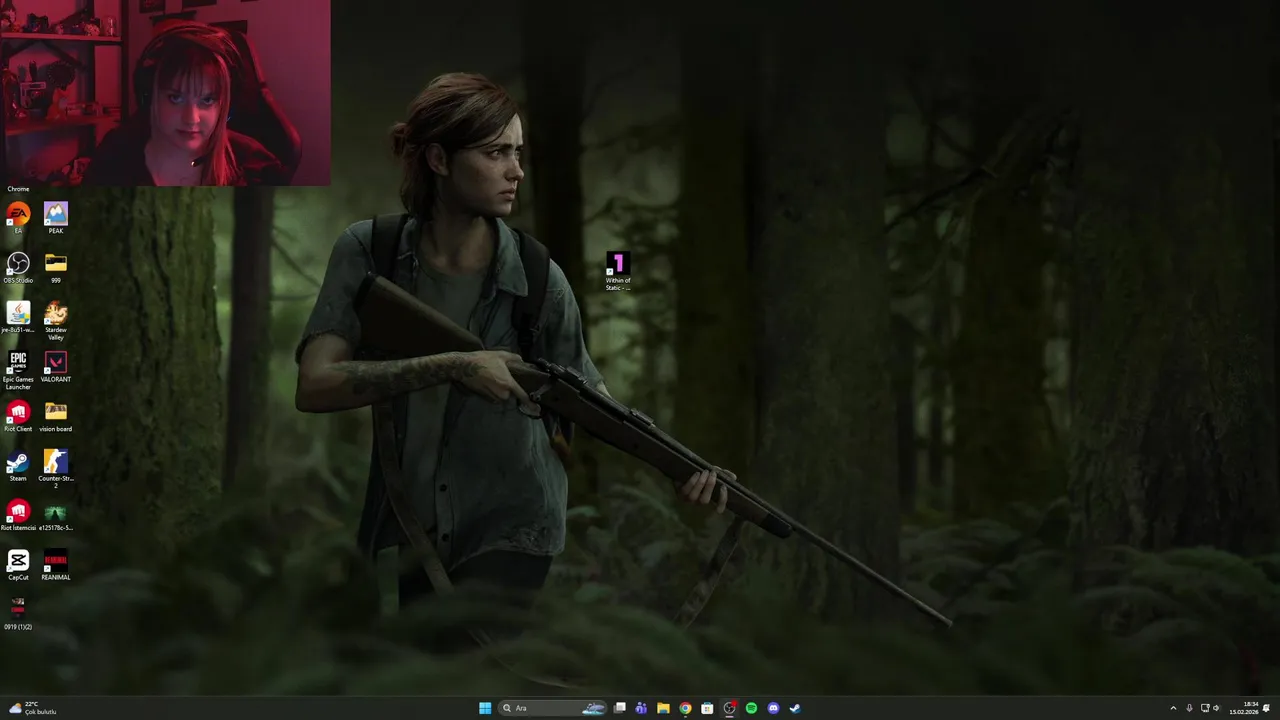Image resolution: width=1280 pixels, height=720 pixels.
Task: Open Microsoft Teams from the taskbar
Action: point(641,708)
